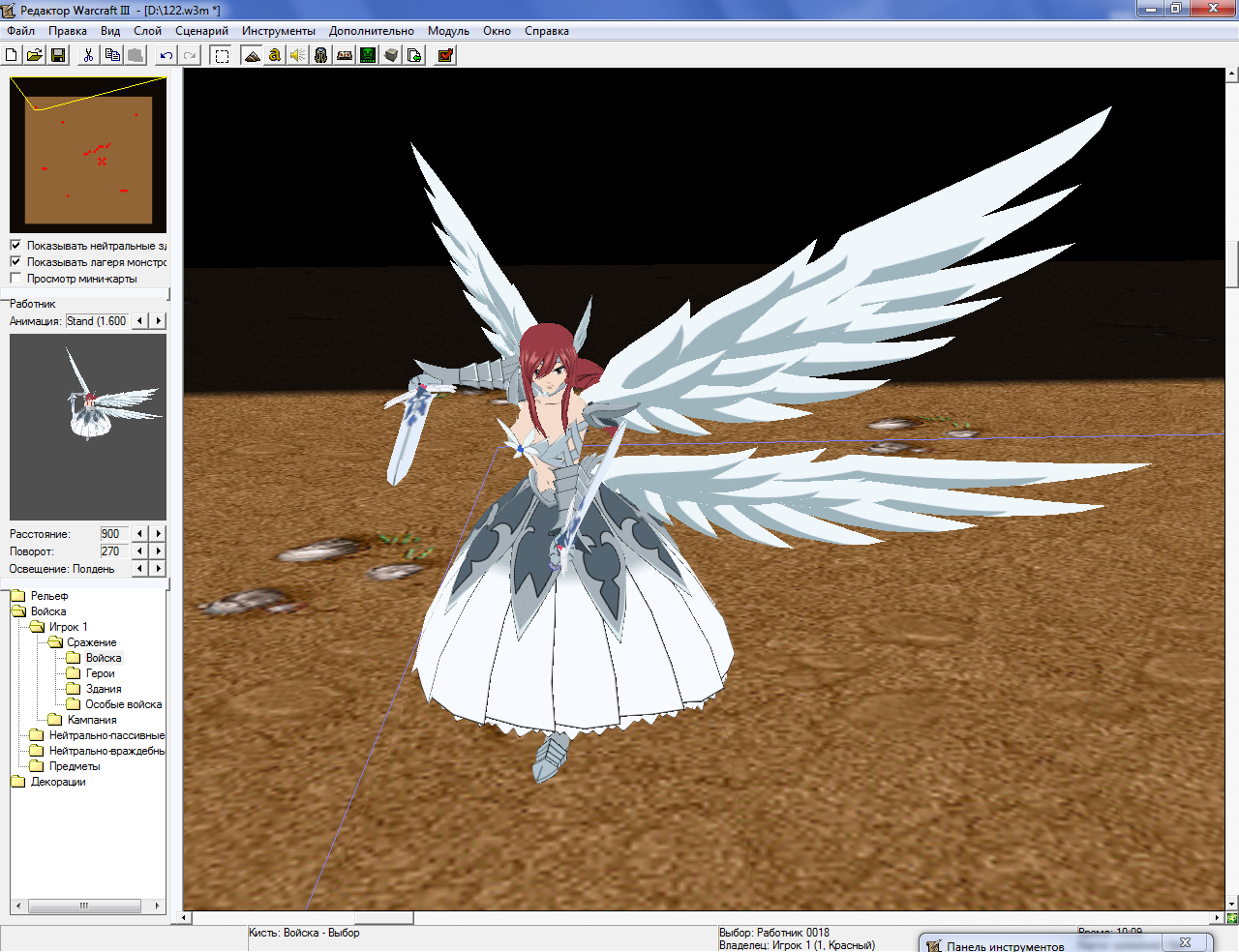Click the unit model preview thumbnail
This screenshot has height=952, width=1239.
pyautogui.click(x=88, y=427)
